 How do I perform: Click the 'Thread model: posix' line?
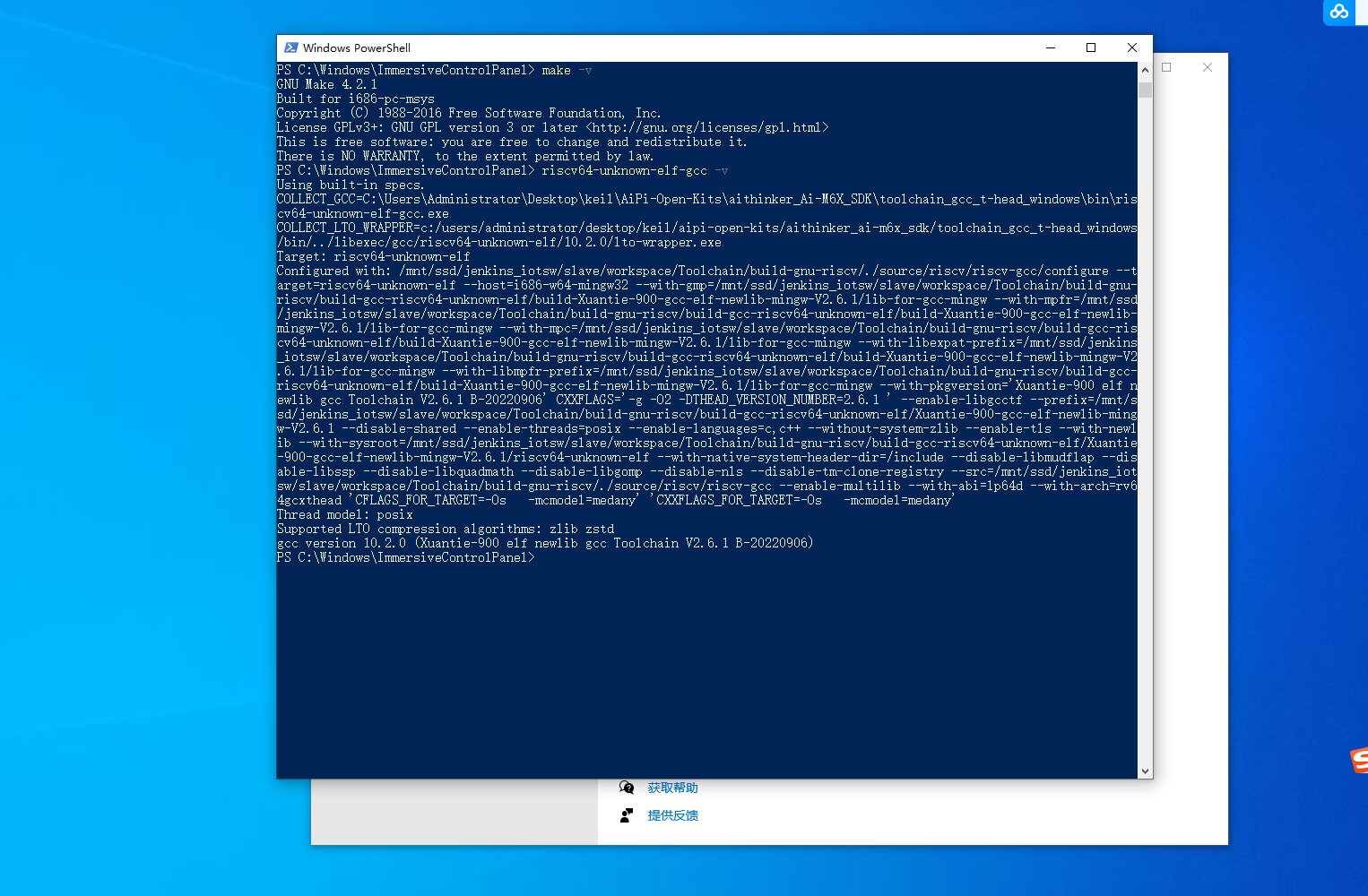tap(345, 514)
